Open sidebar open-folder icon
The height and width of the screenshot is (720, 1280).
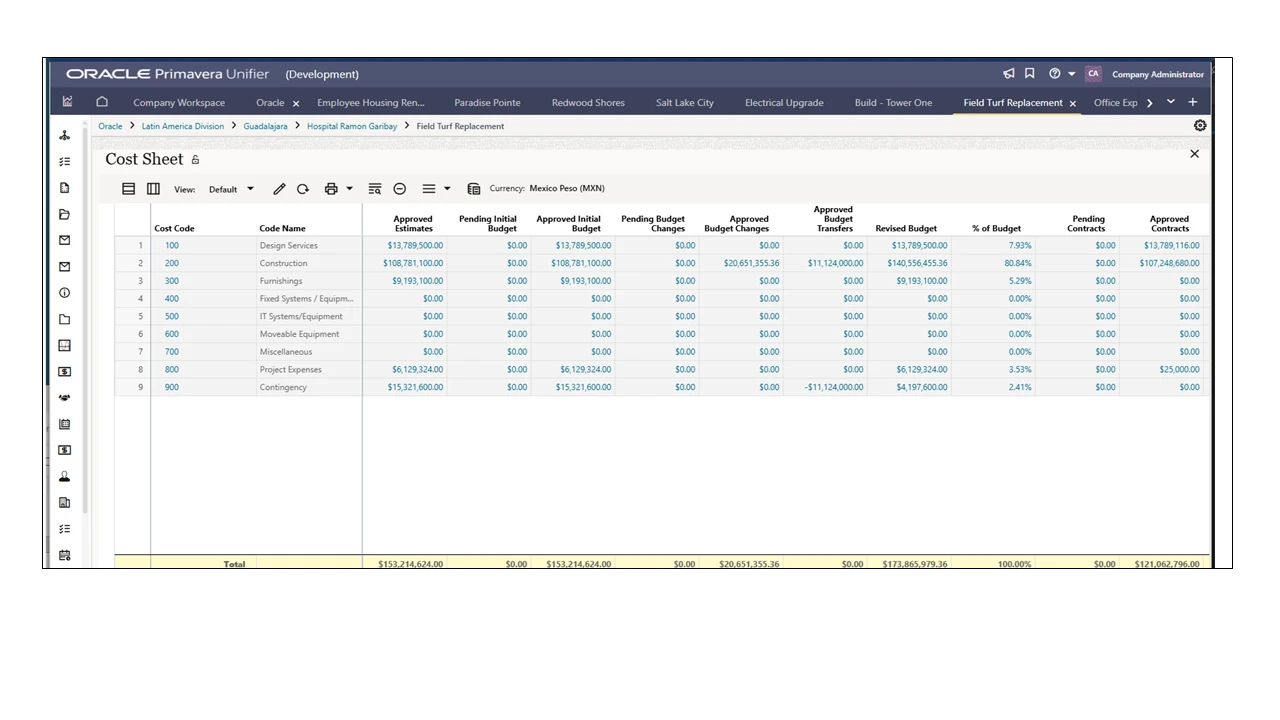[65, 214]
